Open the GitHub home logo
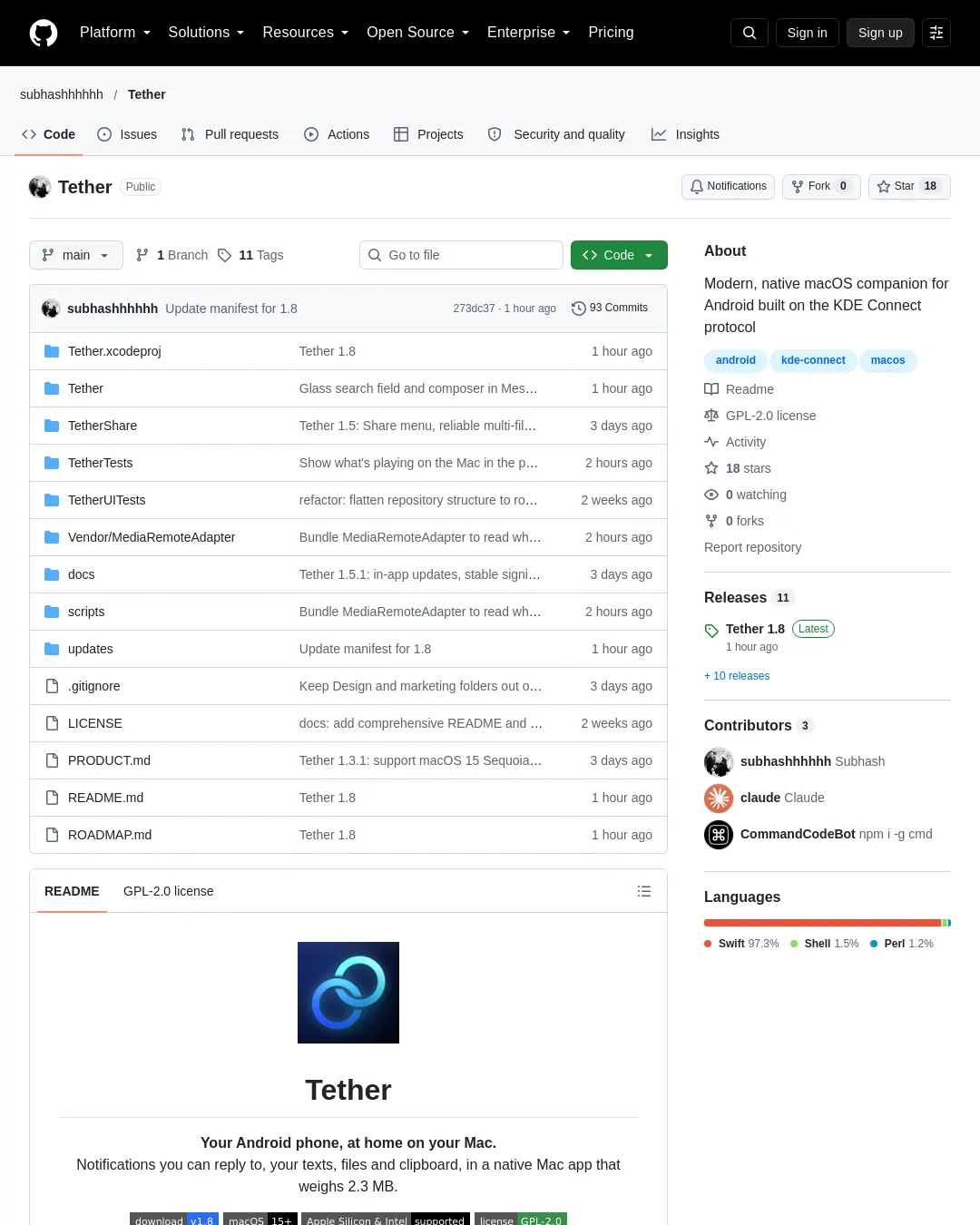The width and height of the screenshot is (980, 1225). [x=44, y=33]
